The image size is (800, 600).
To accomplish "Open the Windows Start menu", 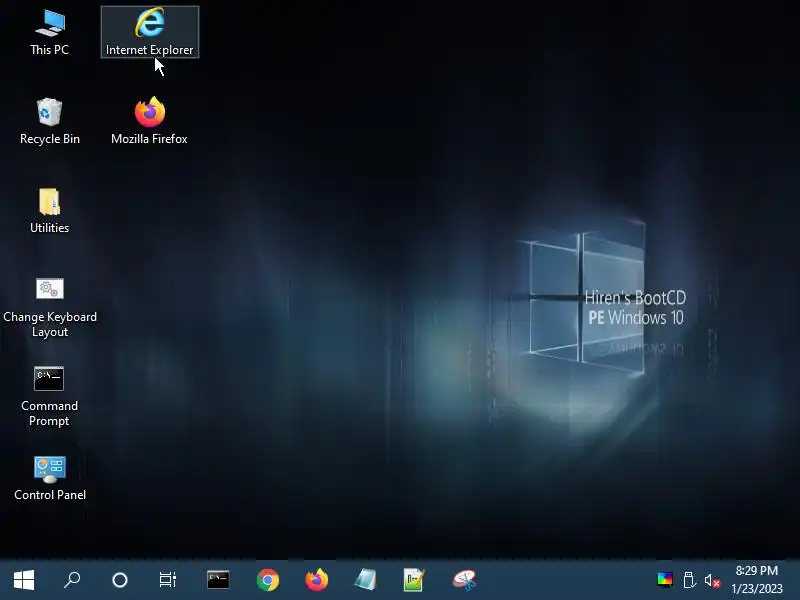I will click(x=24, y=580).
